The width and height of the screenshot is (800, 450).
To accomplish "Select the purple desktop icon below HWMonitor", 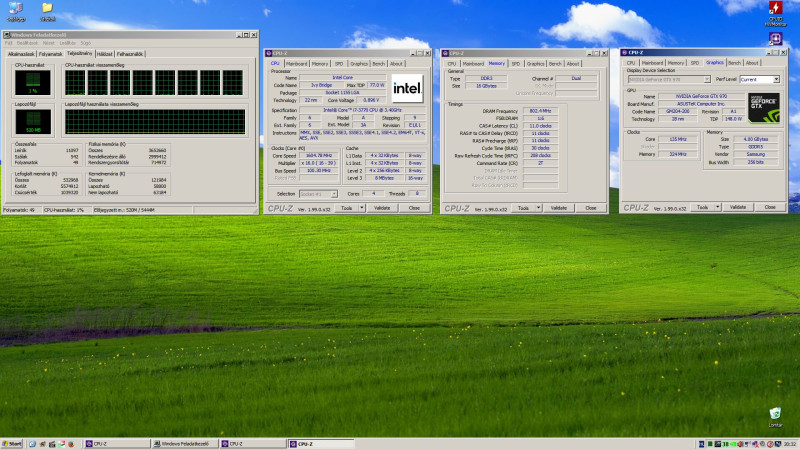I will (x=776, y=38).
